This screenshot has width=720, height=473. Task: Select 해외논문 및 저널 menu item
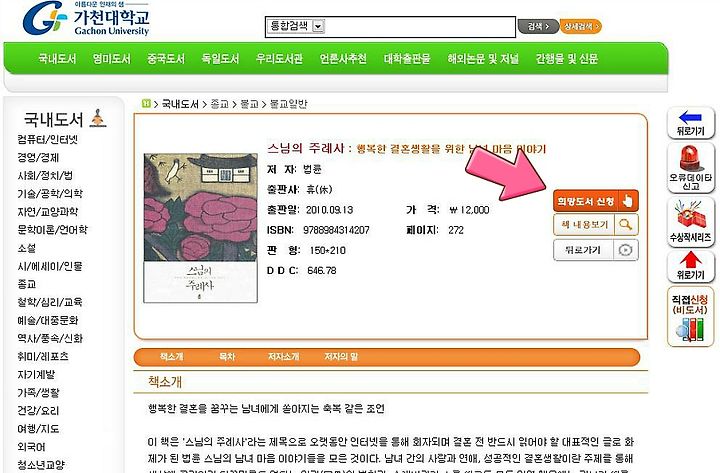pos(483,59)
